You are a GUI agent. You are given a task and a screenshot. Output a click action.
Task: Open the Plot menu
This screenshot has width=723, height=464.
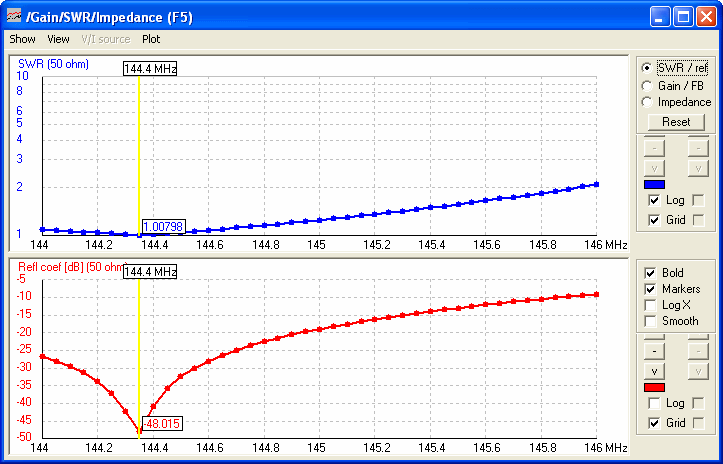tap(151, 39)
